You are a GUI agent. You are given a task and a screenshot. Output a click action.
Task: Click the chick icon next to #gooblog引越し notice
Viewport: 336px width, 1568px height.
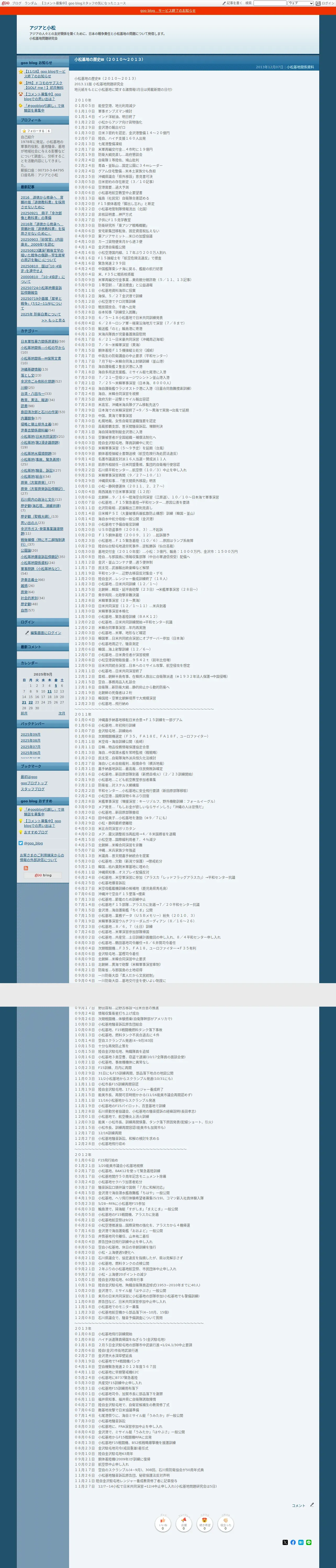point(21,106)
